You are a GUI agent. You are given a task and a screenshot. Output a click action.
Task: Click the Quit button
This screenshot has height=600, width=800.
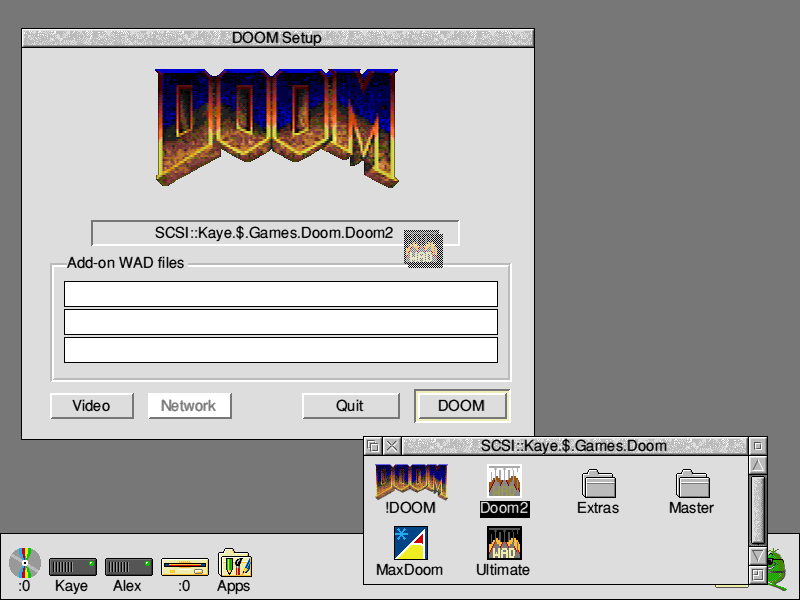[x=351, y=406]
